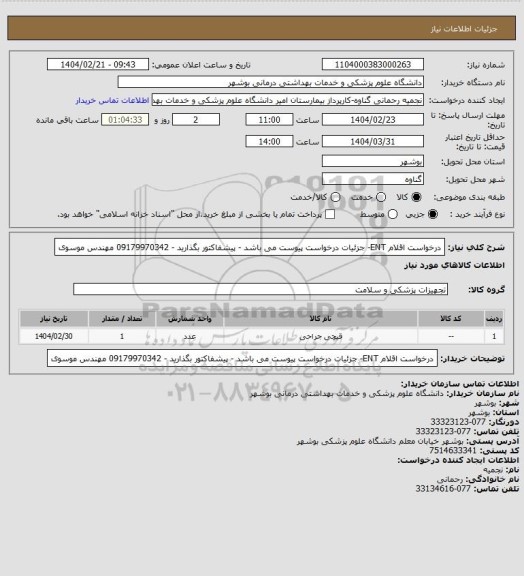Image resolution: width=524 pixels, height=576 pixels.
Task: Click the قیچی جراحی item name cell
Action: pos(320,336)
